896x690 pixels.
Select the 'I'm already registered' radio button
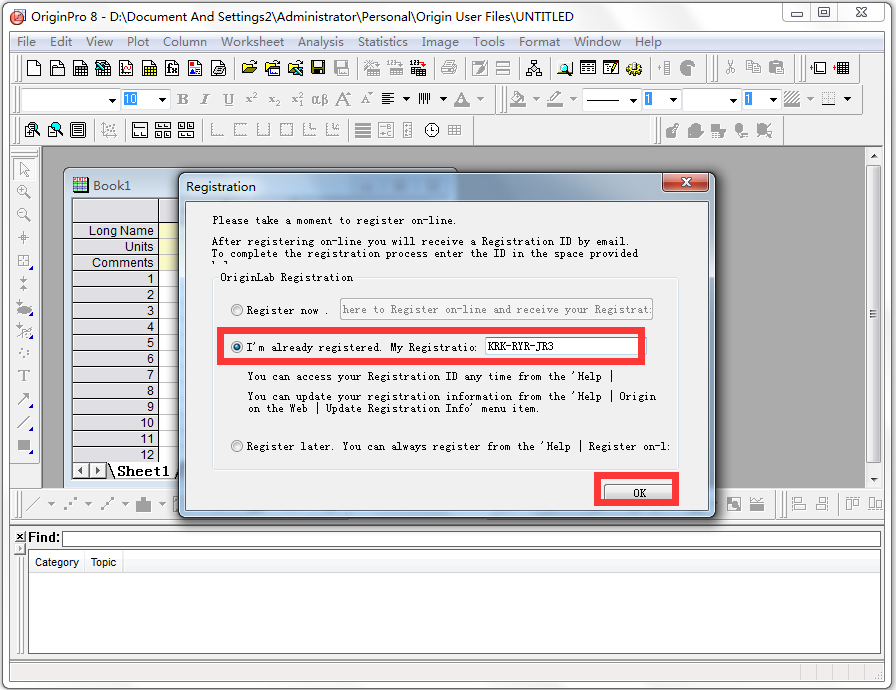pos(235,346)
